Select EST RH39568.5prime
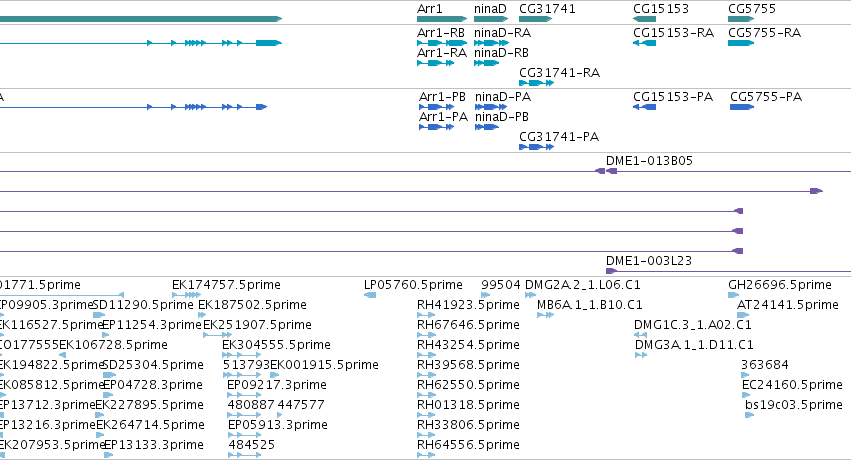This screenshot has width=851, height=460. pos(468,365)
